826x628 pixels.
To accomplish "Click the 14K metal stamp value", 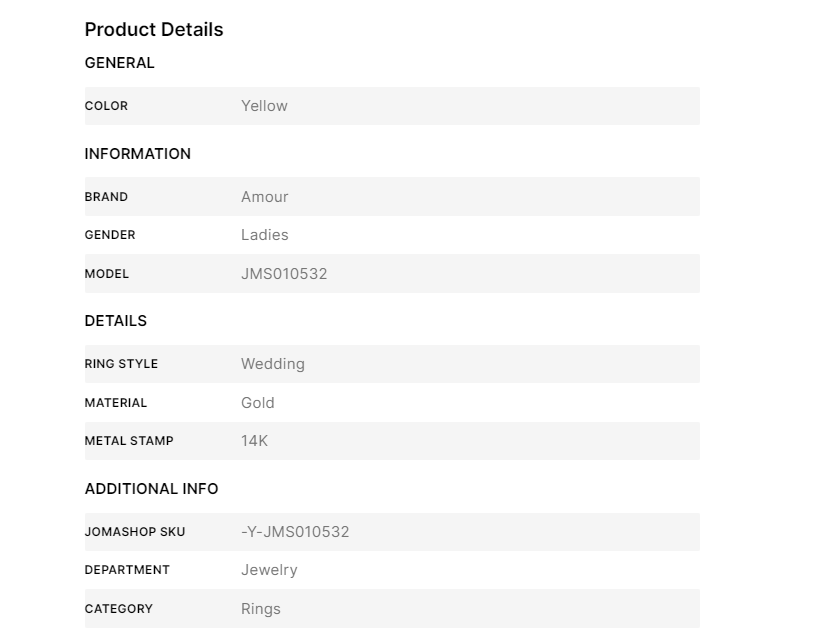I will point(254,441).
